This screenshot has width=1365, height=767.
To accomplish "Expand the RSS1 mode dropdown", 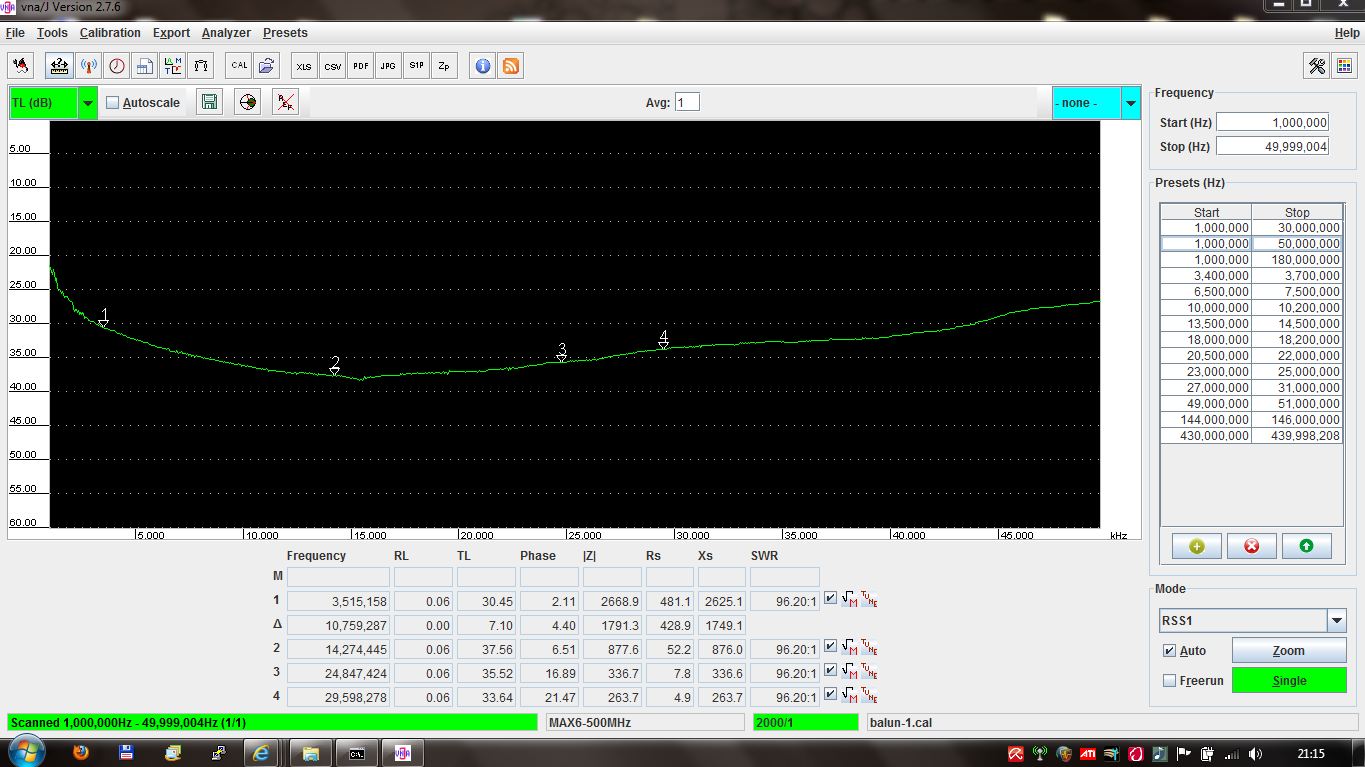I will click(1337, 621).
